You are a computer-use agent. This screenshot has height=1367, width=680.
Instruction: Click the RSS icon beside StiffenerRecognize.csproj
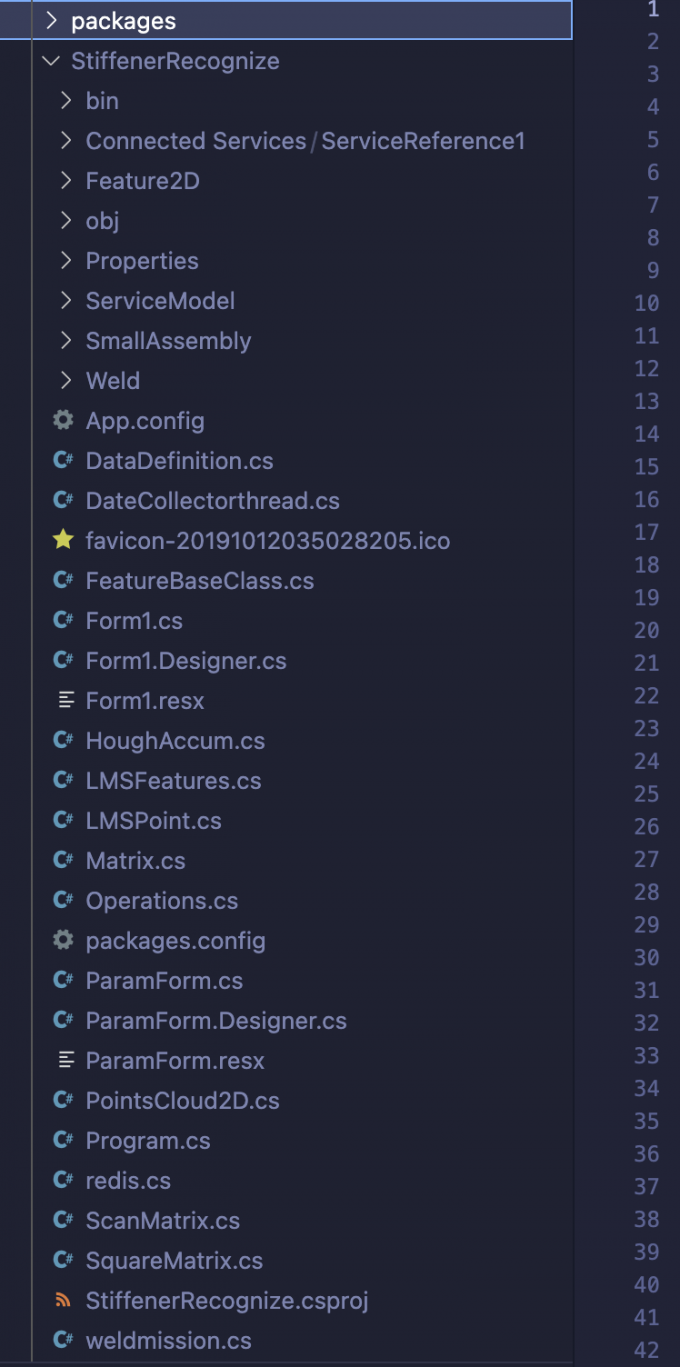point(63,1301)
